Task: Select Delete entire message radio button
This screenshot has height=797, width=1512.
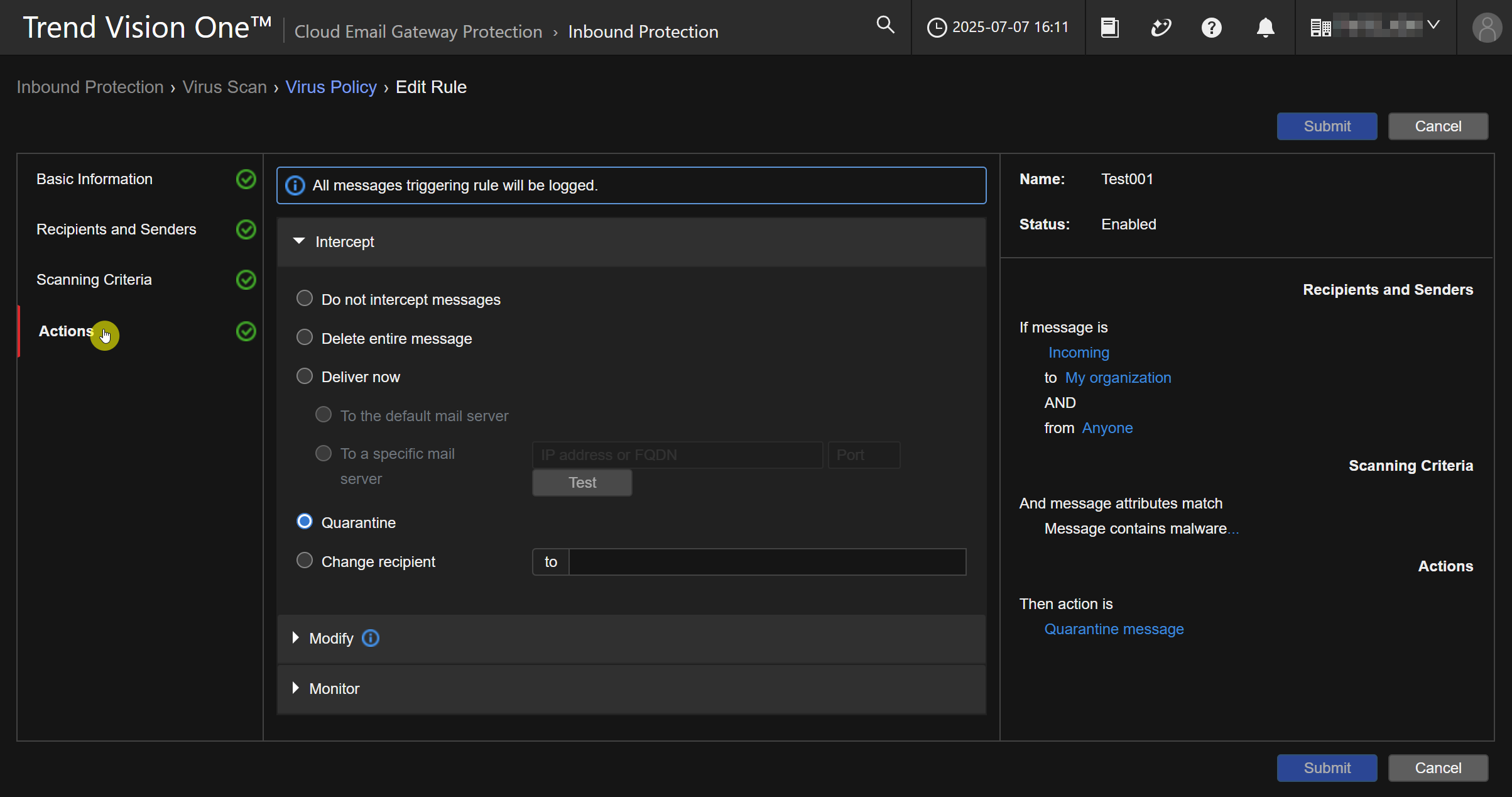Action: pos(305,338)
